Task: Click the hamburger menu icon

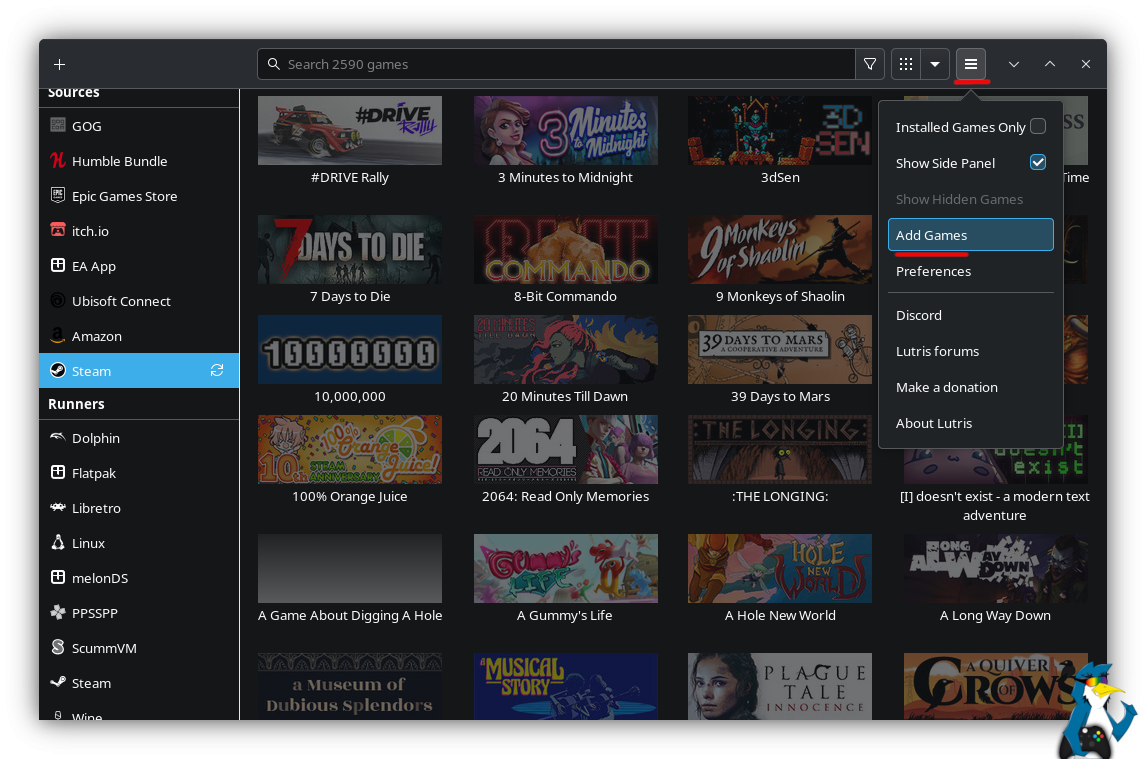Action: [970, 64]
